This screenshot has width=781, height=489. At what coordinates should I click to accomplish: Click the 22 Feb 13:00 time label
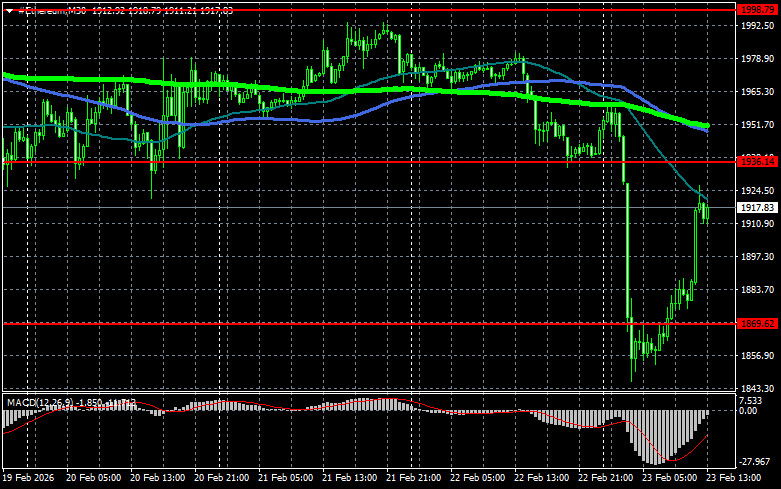(x=543, y=479)
